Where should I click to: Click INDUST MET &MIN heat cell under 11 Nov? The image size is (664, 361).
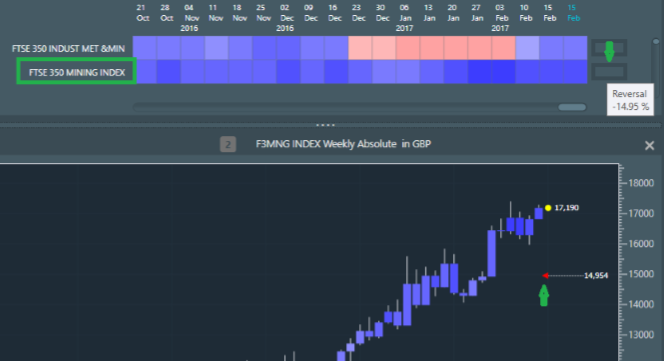pos(216,48)
